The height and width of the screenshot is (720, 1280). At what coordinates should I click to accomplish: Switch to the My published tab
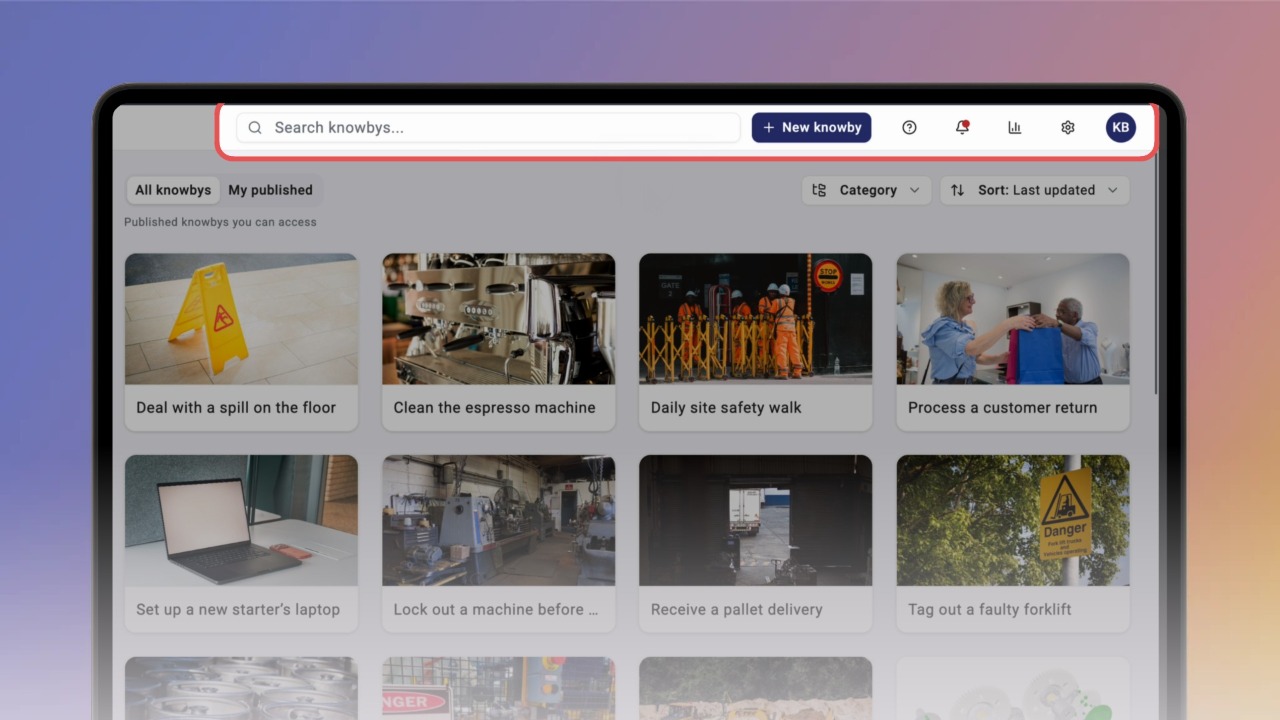click(270, 190)
